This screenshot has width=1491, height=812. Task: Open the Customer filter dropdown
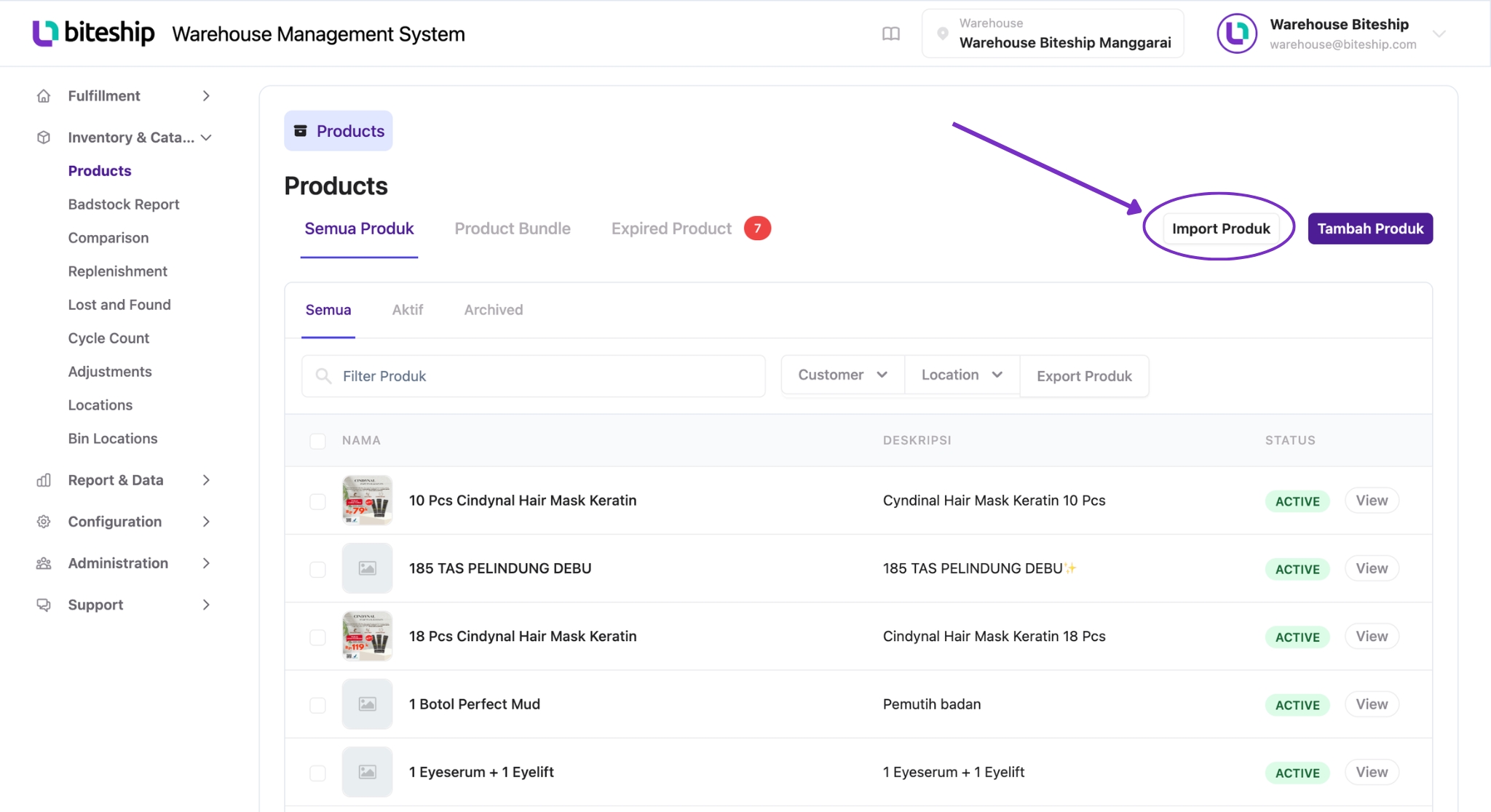842,375
